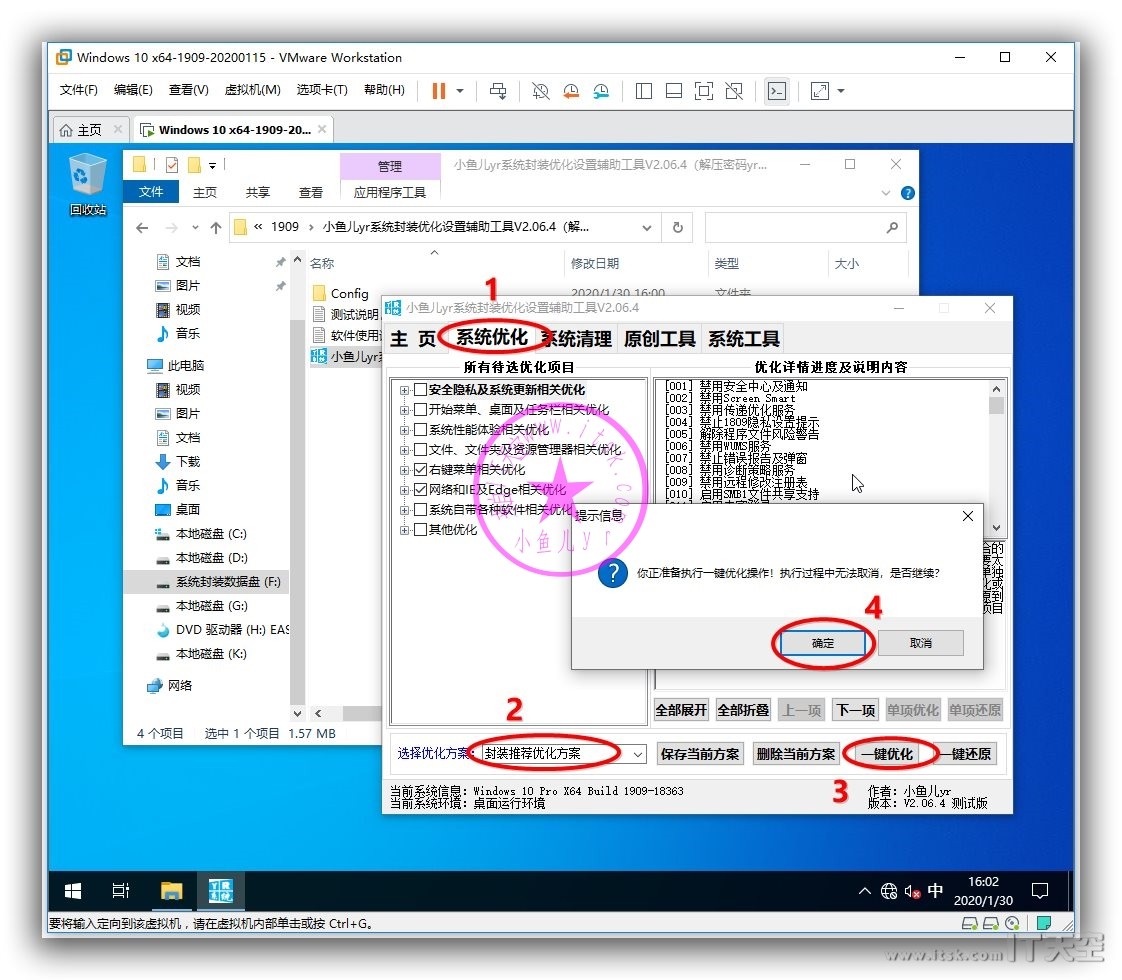Refresh the Explorer address bar
Viewport: 1122px width, 980px height.
click(x=678, y=227)
